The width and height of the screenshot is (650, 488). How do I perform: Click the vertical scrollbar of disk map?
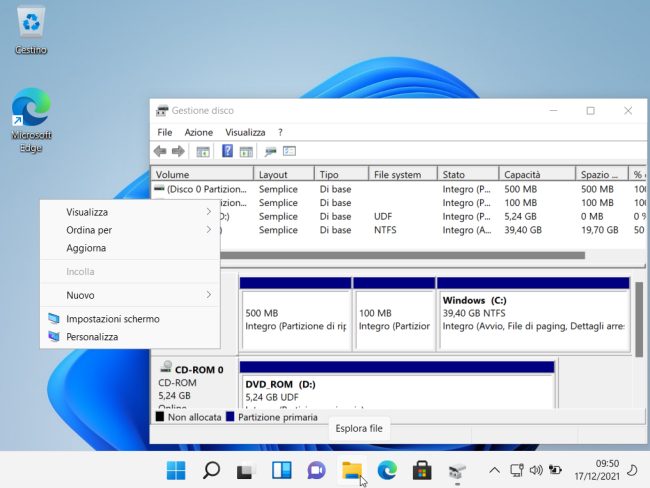point(639,319)
